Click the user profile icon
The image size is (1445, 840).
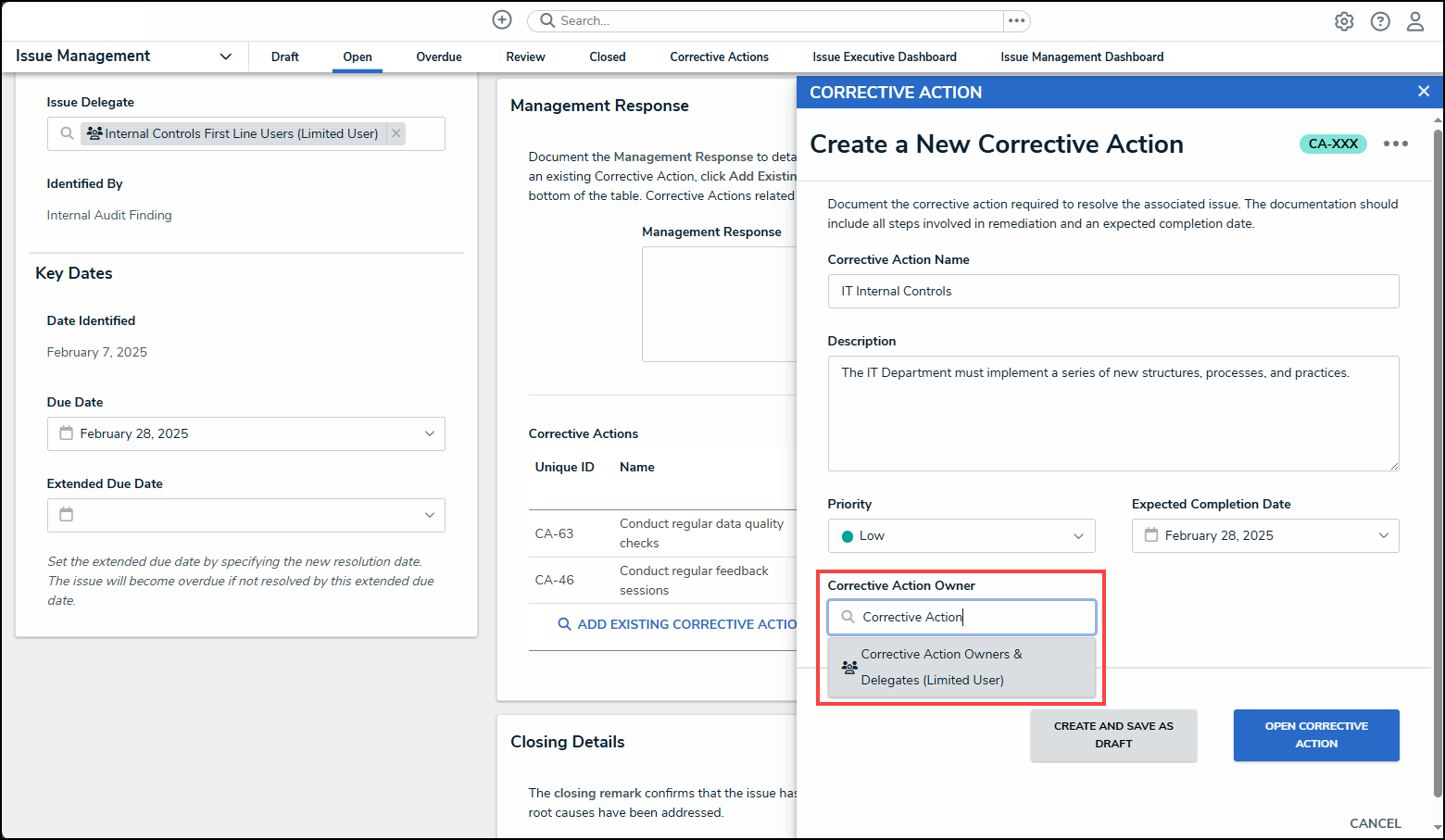click(x=1414, y=20)
